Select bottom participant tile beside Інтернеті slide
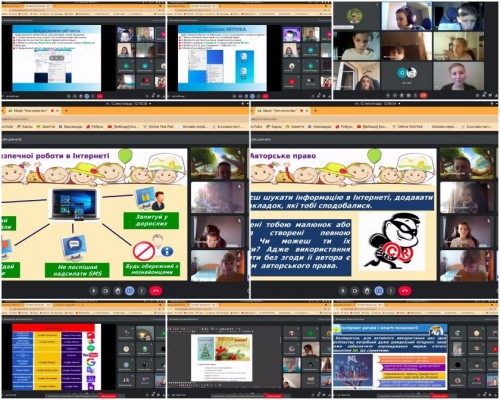 218,266
